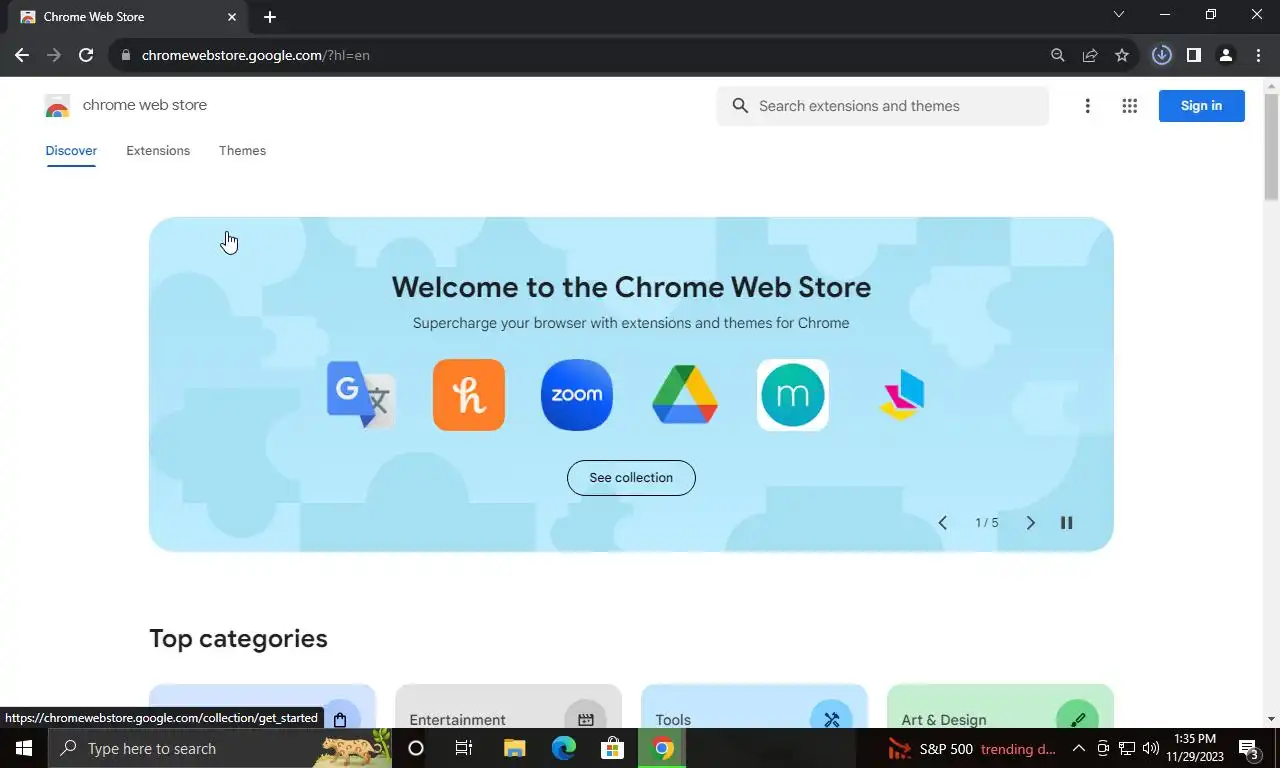
Task: Switch to the Extensions tab
Action: point(158,151)
